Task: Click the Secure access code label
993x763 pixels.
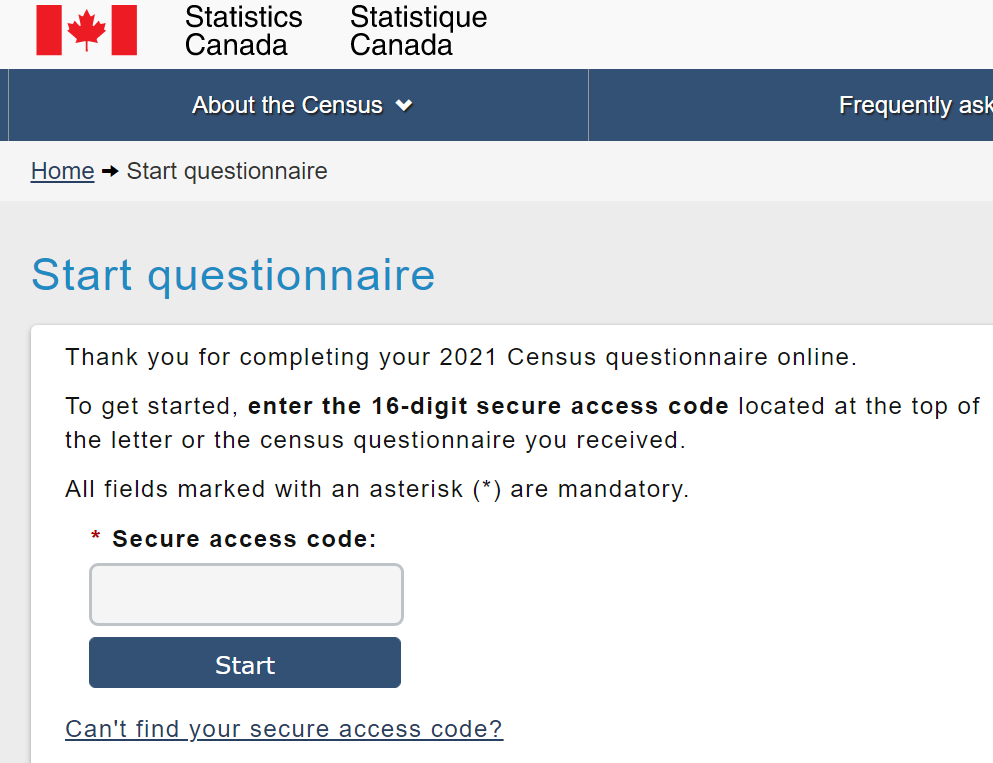Action: pyautogui.click(x=244, y=539)
